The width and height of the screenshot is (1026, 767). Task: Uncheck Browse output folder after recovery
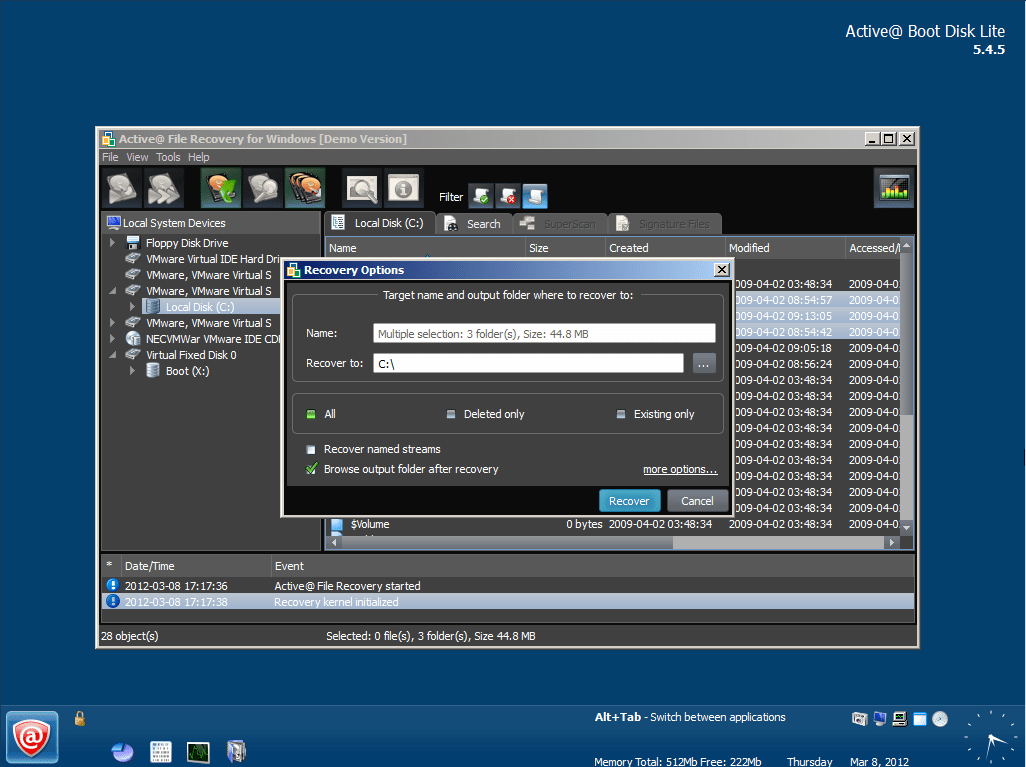point(312,469)
